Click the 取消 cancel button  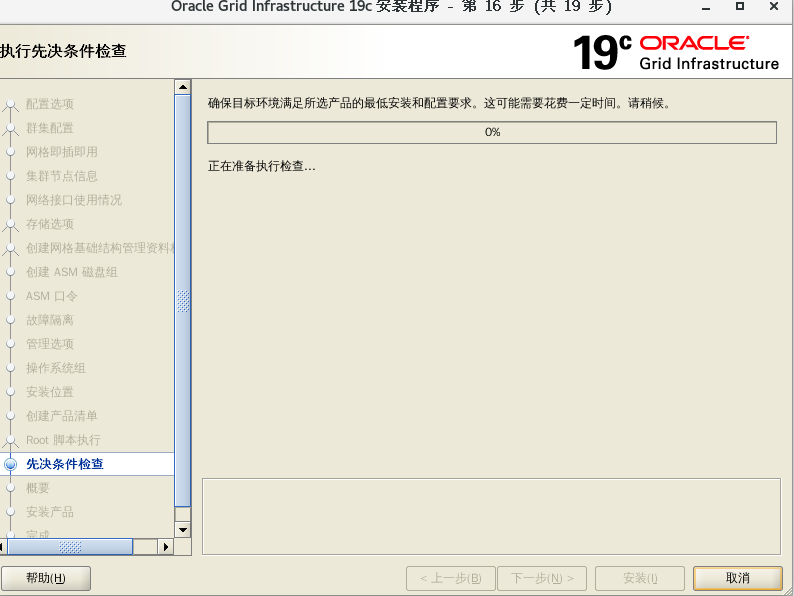pos(738,578)
